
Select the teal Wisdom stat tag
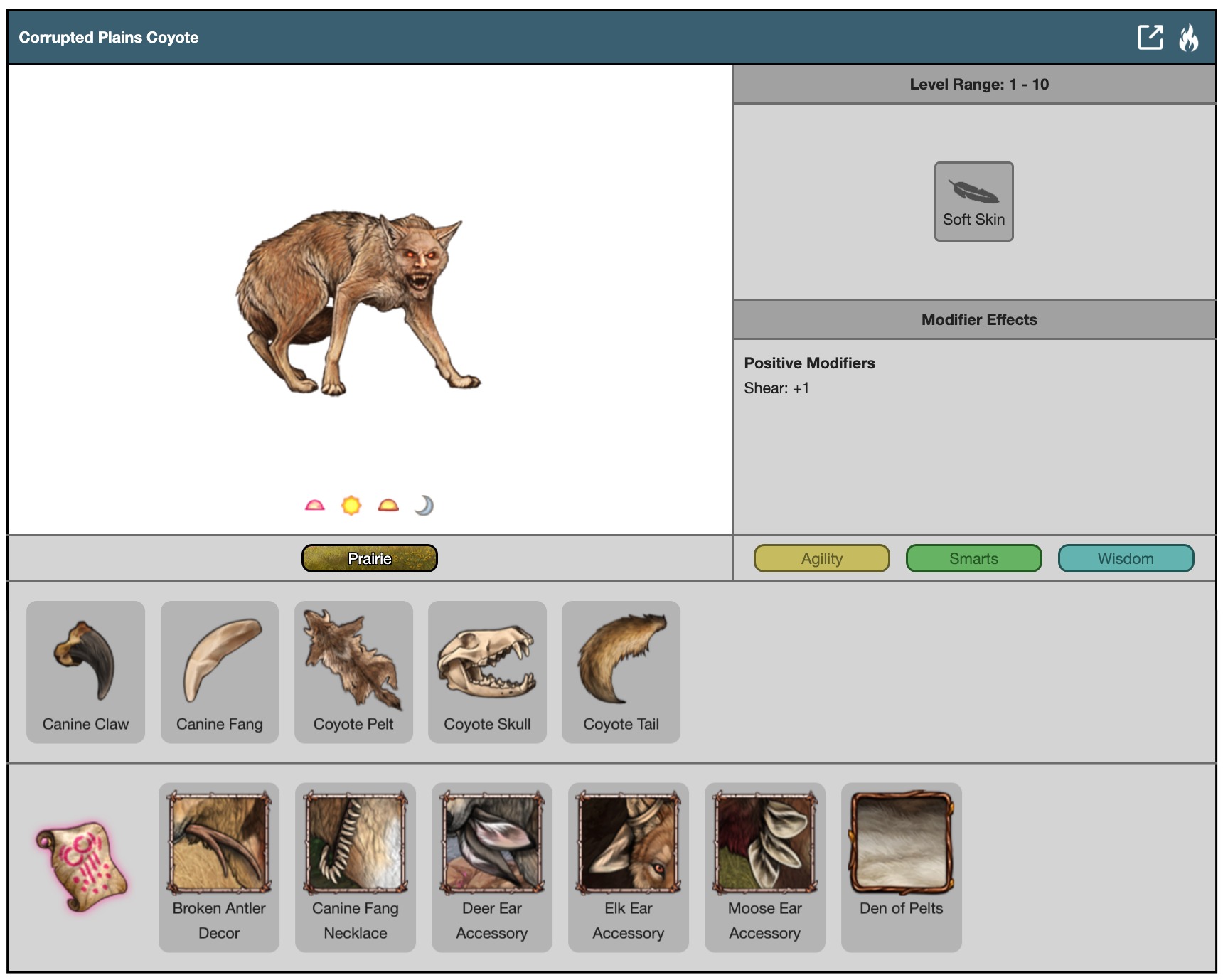1125,558
